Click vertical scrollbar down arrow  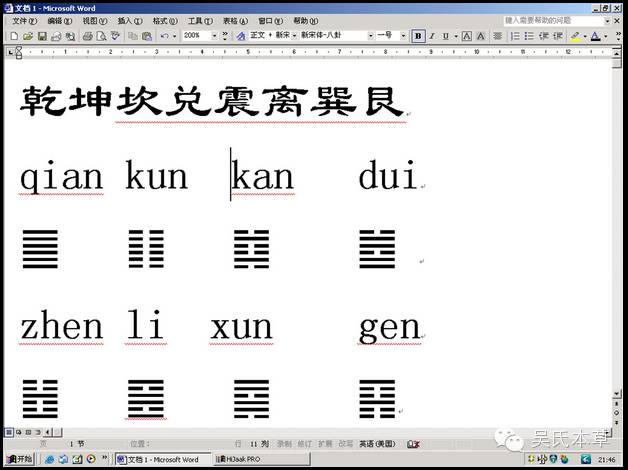click(617, 394)
